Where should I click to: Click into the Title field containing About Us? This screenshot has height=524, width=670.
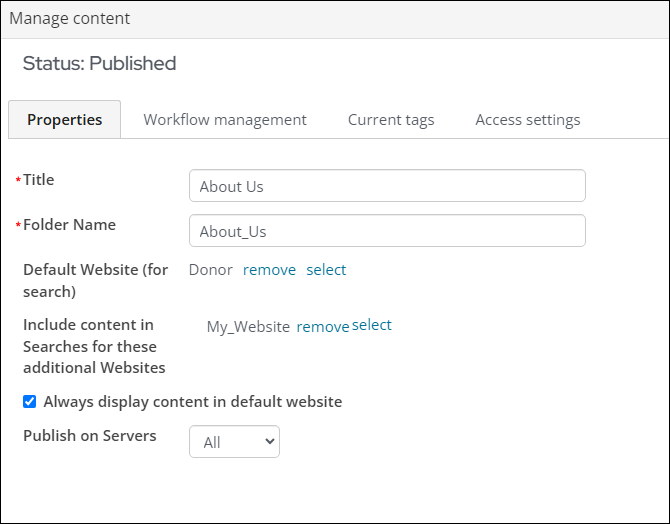tap(387, 185)
